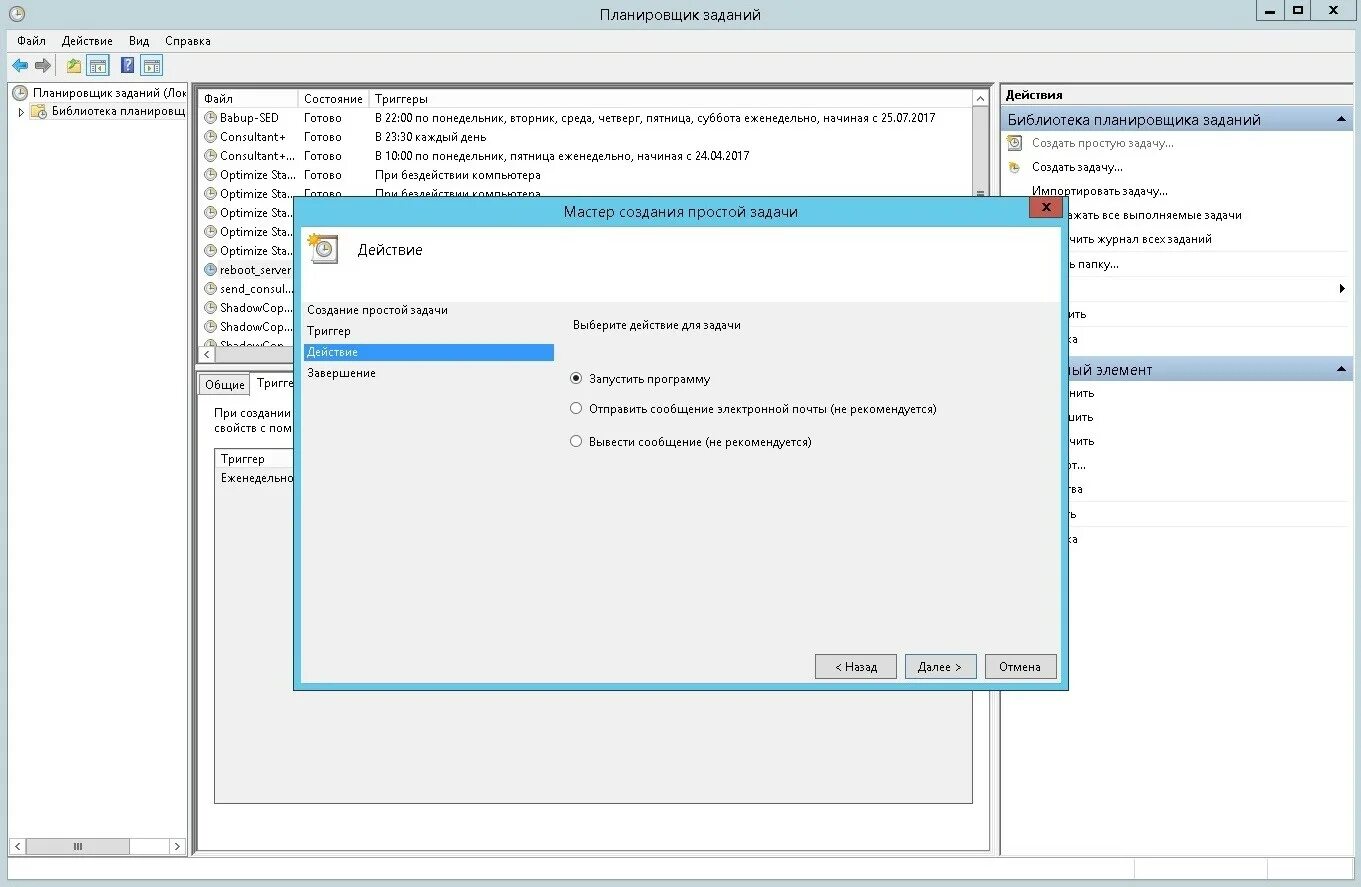
Task: Collapse Библиотека планировщика заданий actions section
Action: (x=1340, y=120)
